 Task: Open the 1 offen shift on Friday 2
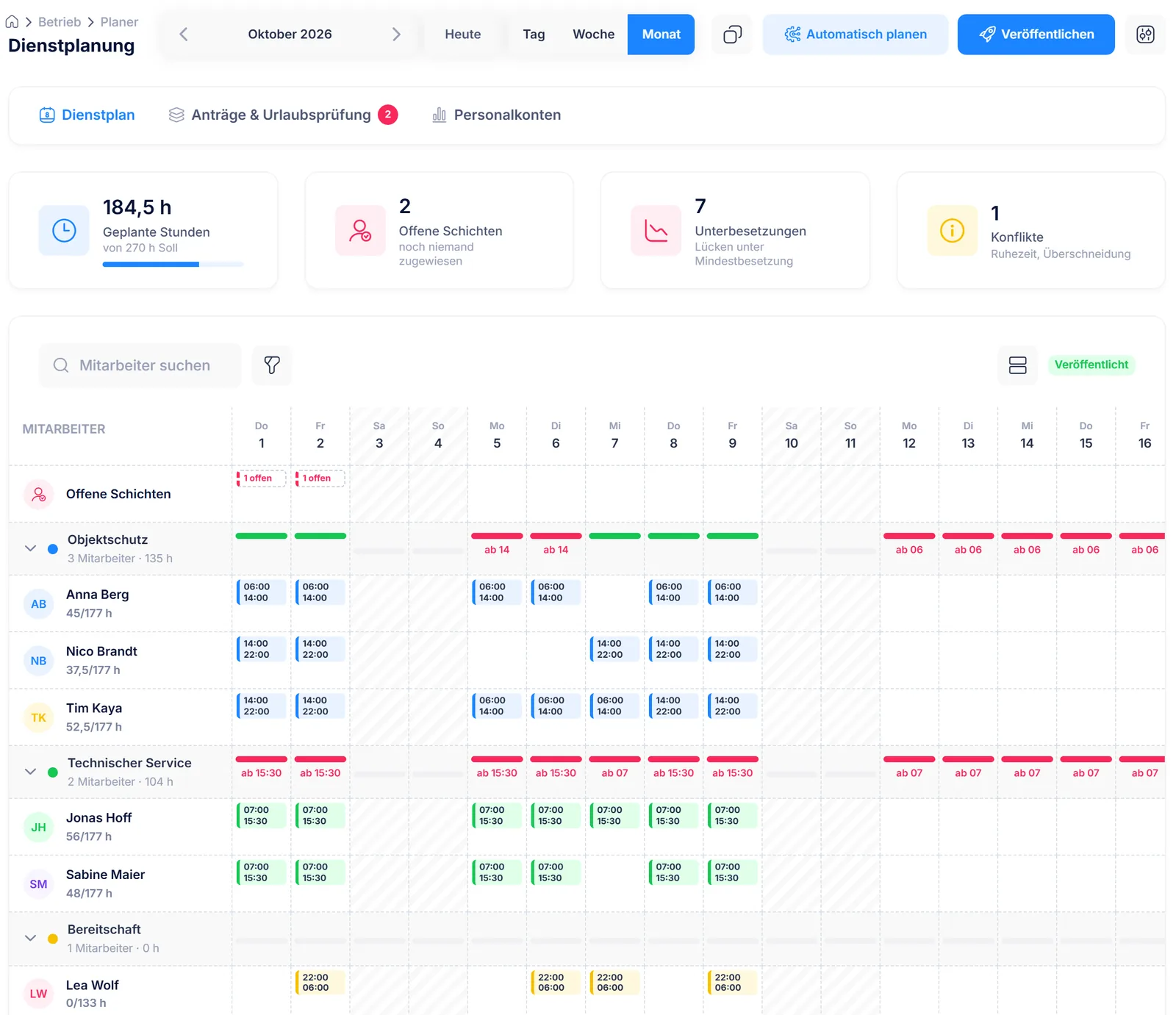coord(320,478)
